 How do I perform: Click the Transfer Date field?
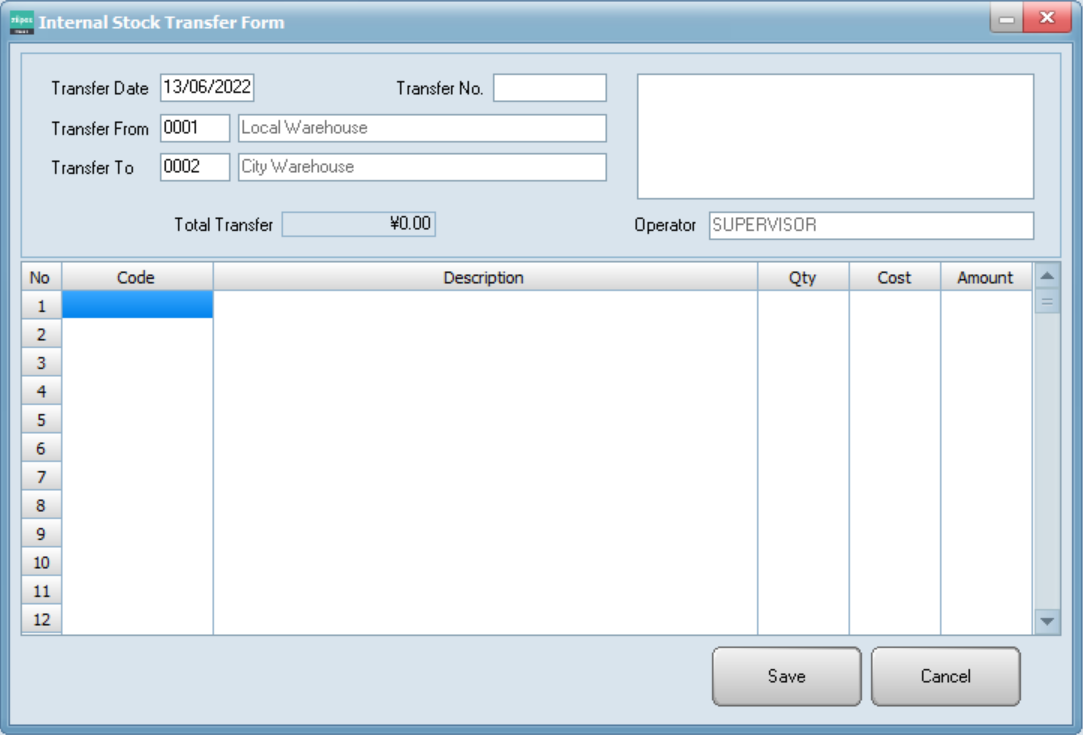pyautogui.click(x=207, y=88)
